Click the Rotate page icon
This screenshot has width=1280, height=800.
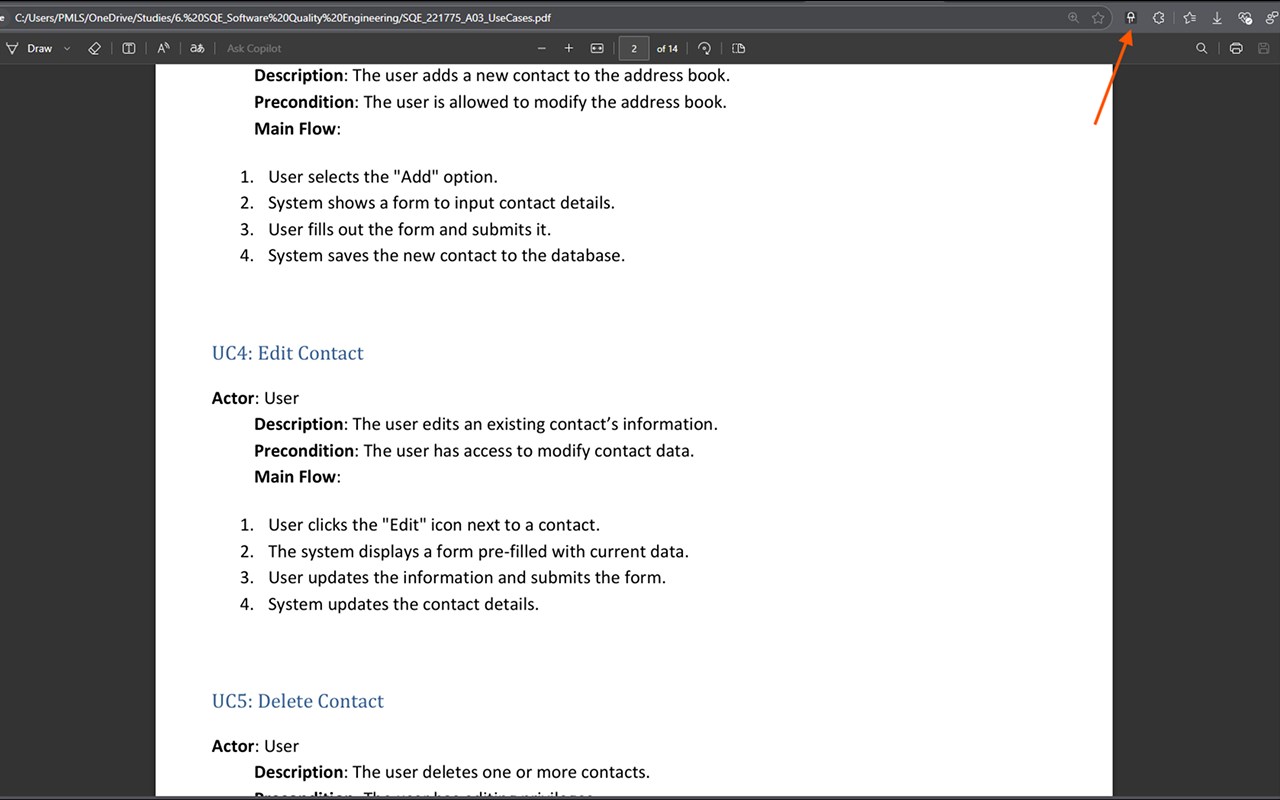[704, 48]
